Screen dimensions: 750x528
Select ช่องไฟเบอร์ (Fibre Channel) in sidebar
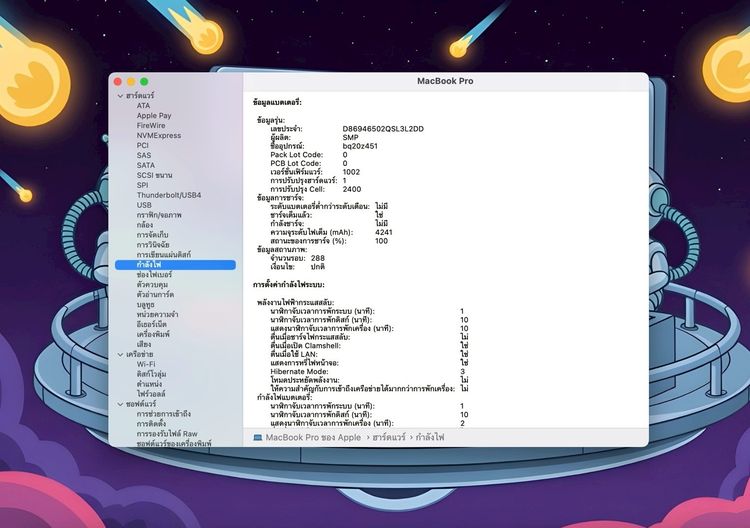click(x=154, y=275)
